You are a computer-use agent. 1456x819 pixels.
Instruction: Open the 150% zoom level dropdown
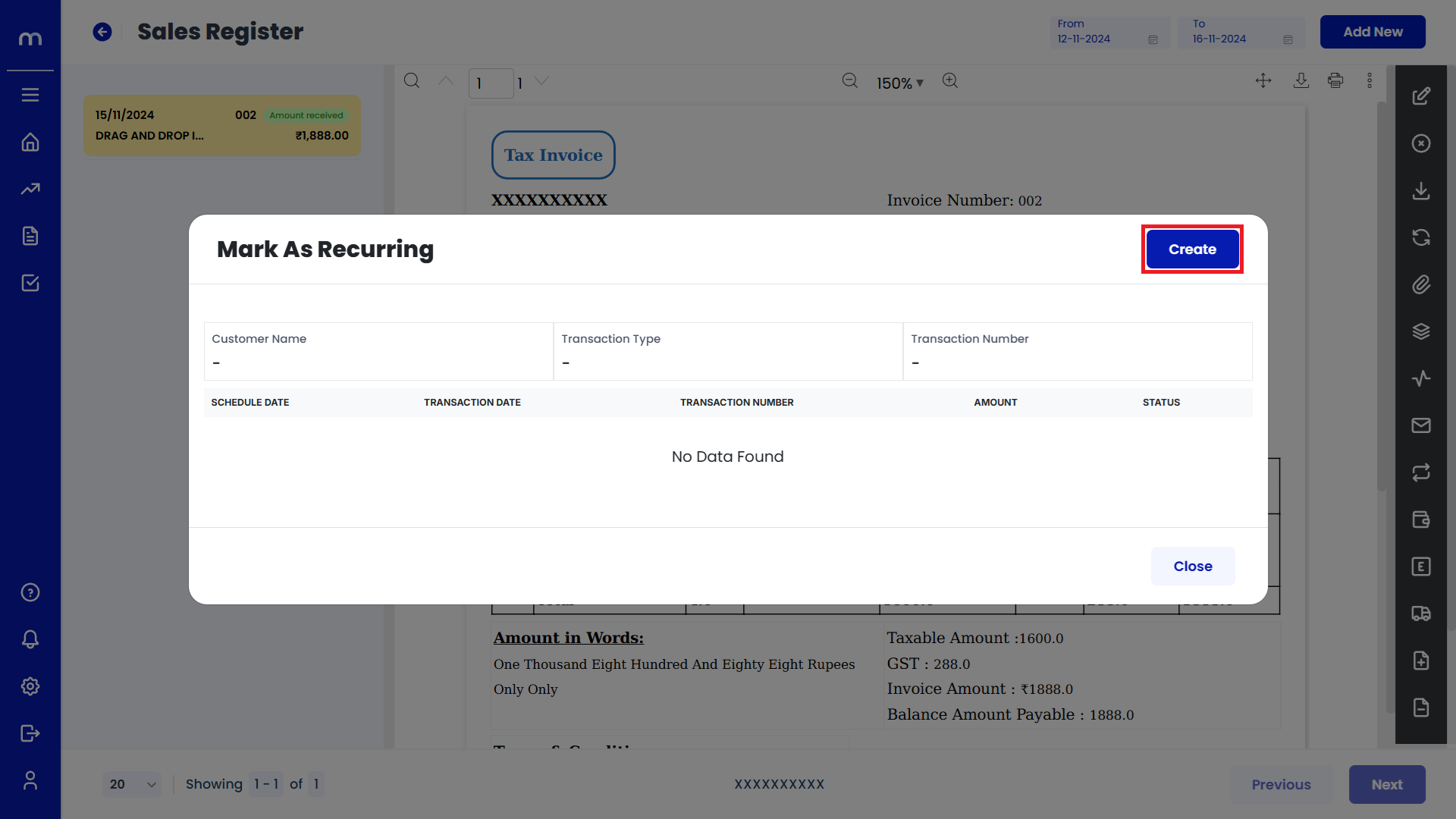pos(900,83)
